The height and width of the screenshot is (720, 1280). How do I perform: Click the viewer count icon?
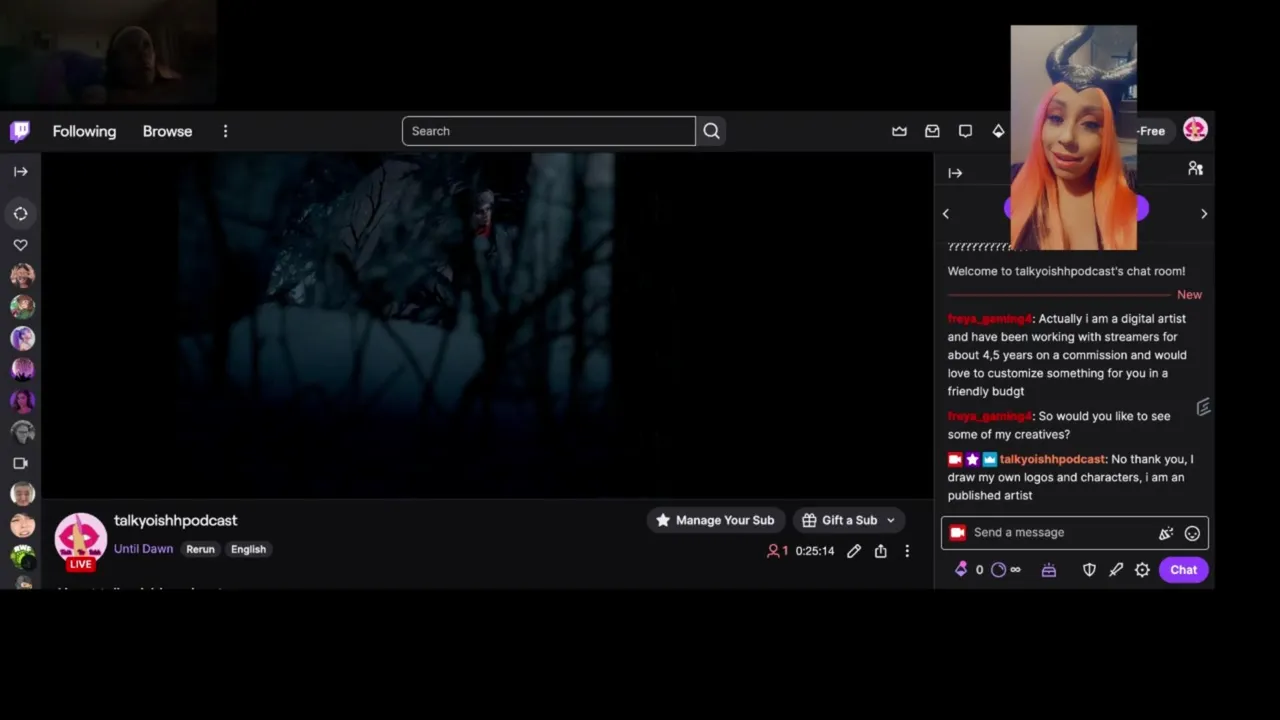tap(773, 551)
